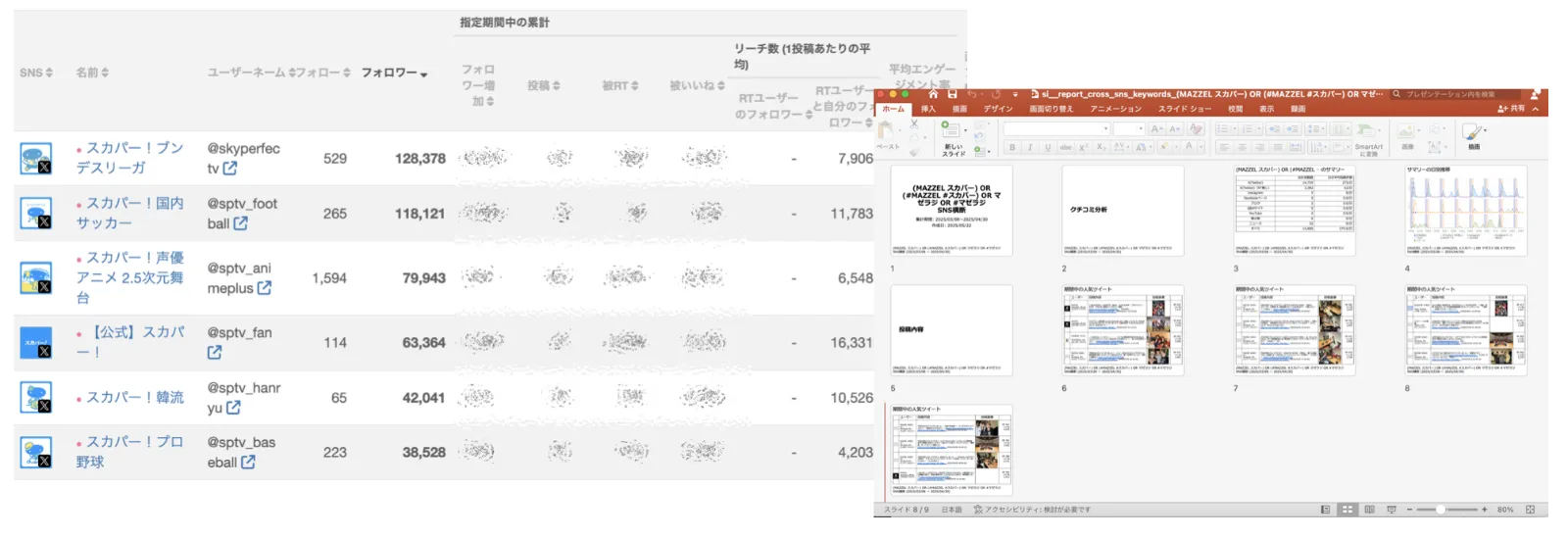Click align left icon in ribbon

(x=1224, y=147)
